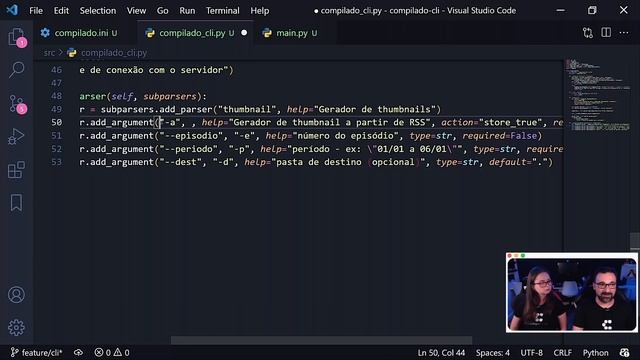The height and width of the screenshot is (360, 640).
Task: Restore down the VS Code window
Action: [x=592, y=10]
